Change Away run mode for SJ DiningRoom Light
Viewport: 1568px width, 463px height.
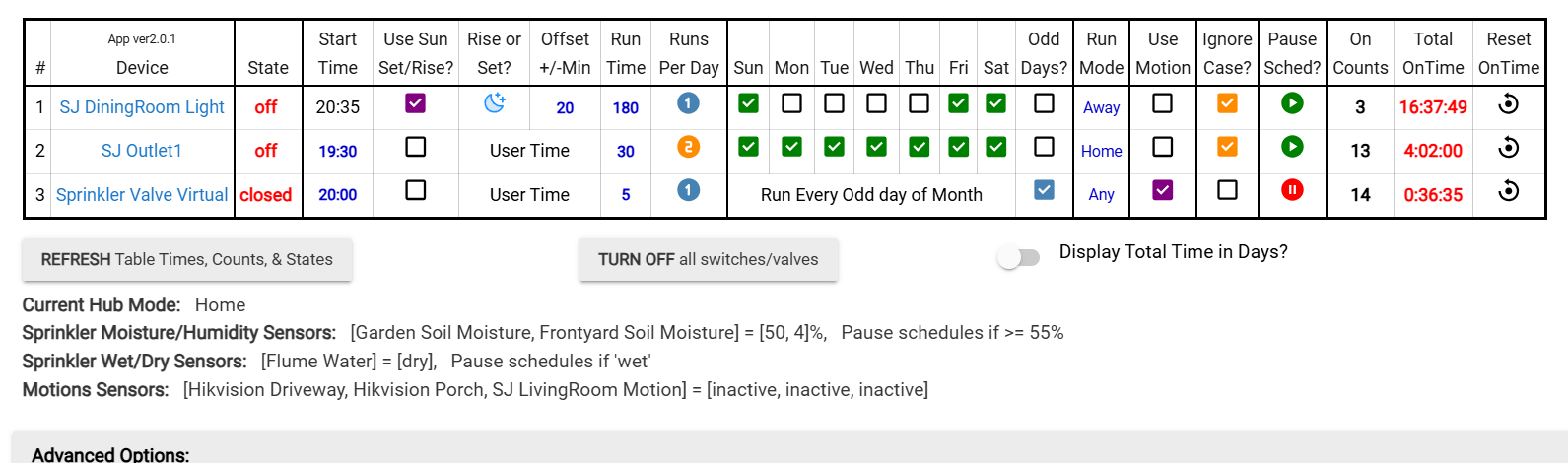click(x=1101, y=107)
